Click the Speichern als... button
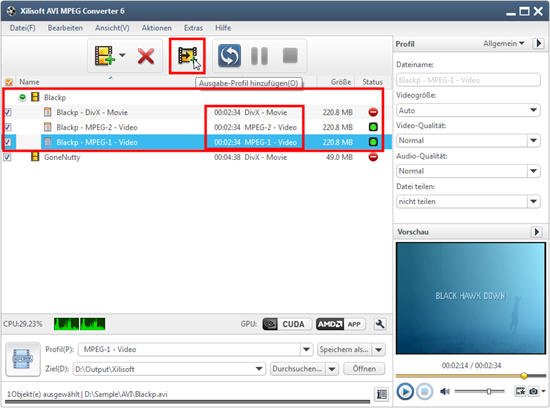 [344, 349]
